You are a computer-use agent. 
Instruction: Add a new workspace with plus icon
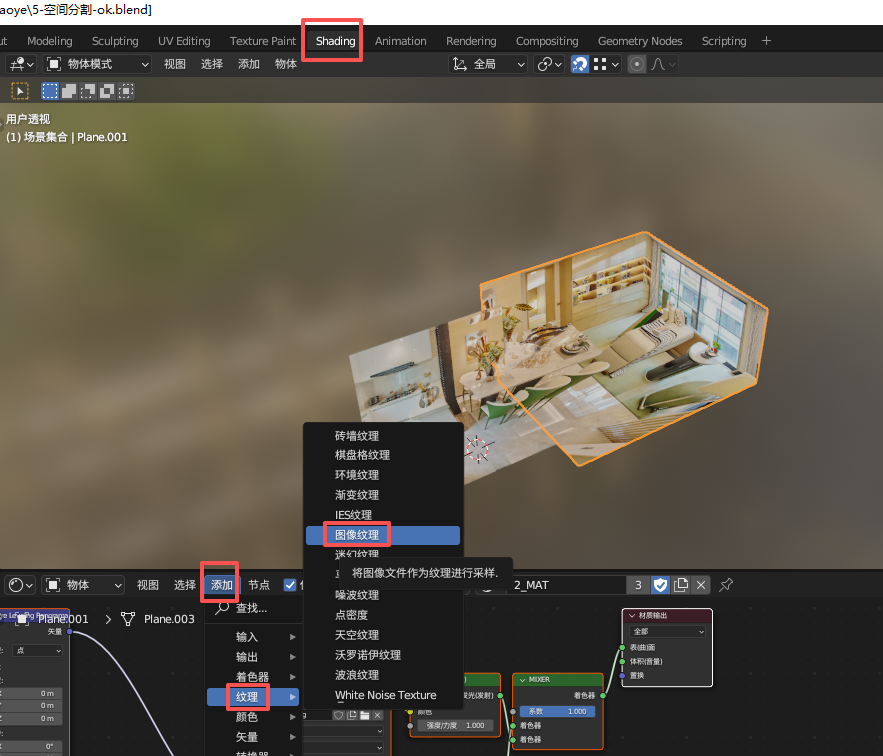766,41
